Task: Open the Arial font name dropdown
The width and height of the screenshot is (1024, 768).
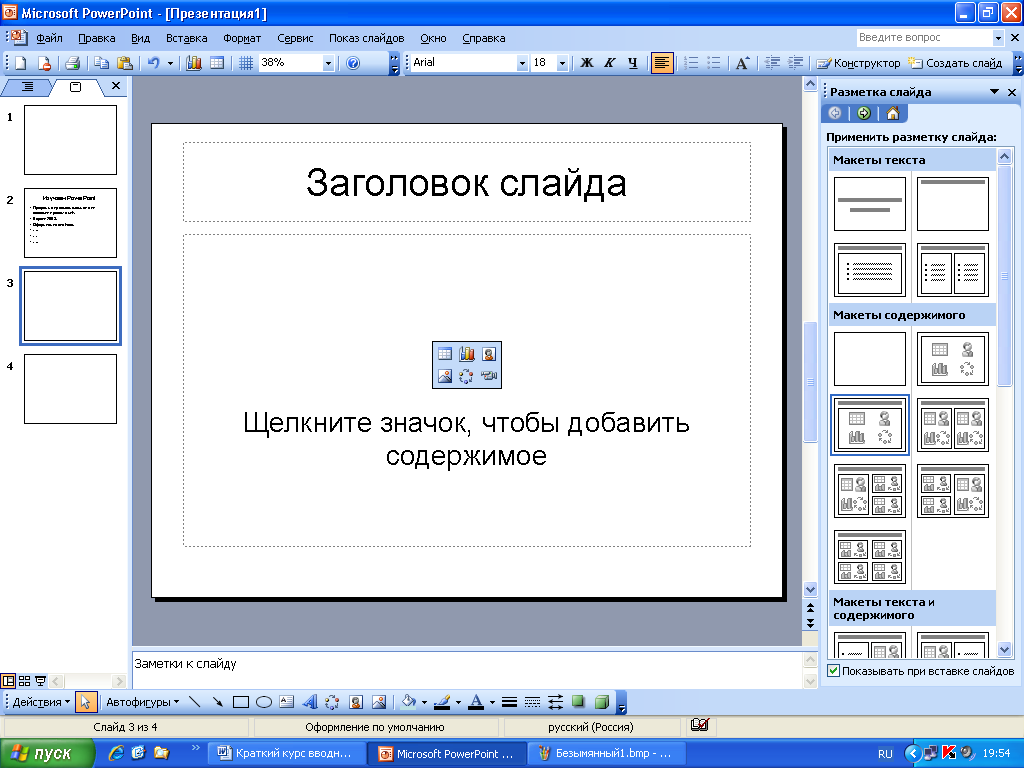Action: 522,63
